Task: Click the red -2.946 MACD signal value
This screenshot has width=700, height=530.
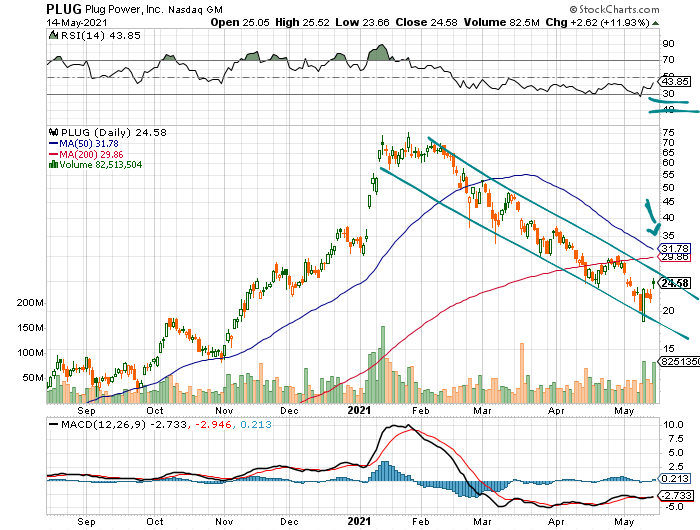Action: (214, 425)
